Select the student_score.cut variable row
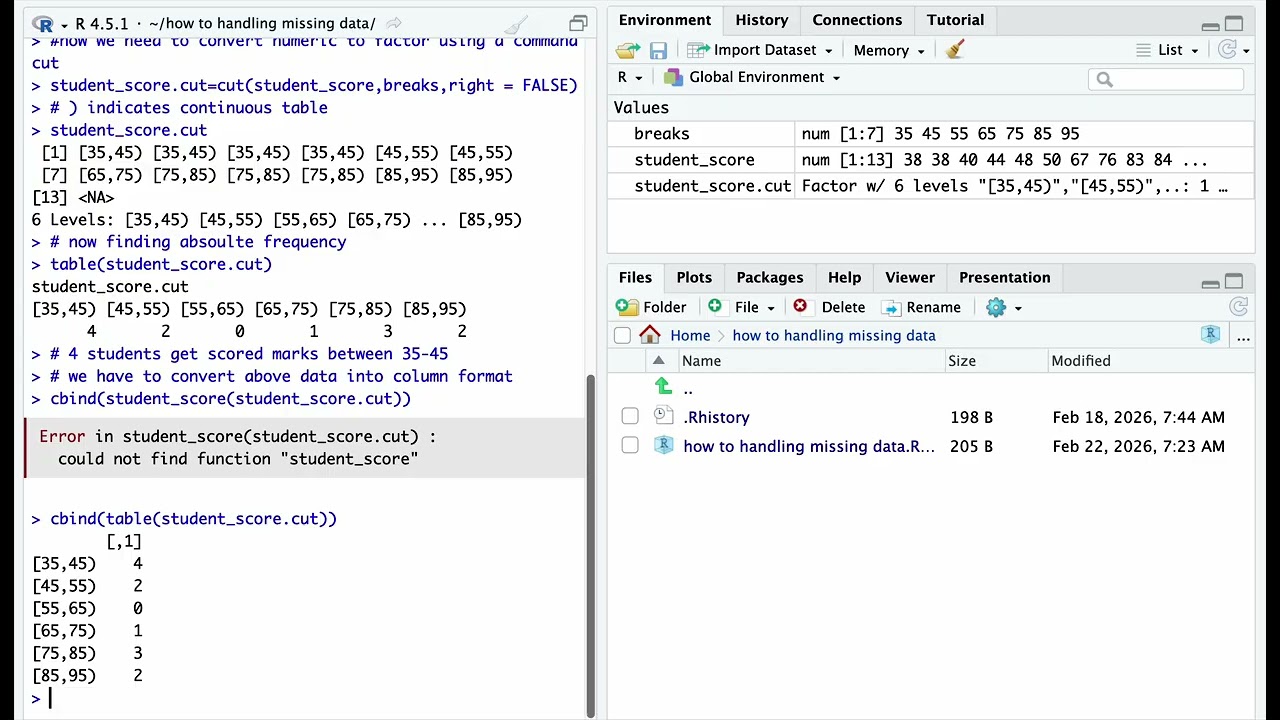The height and width of the screenshot is (720, 1280). click(x=930, y=186)
